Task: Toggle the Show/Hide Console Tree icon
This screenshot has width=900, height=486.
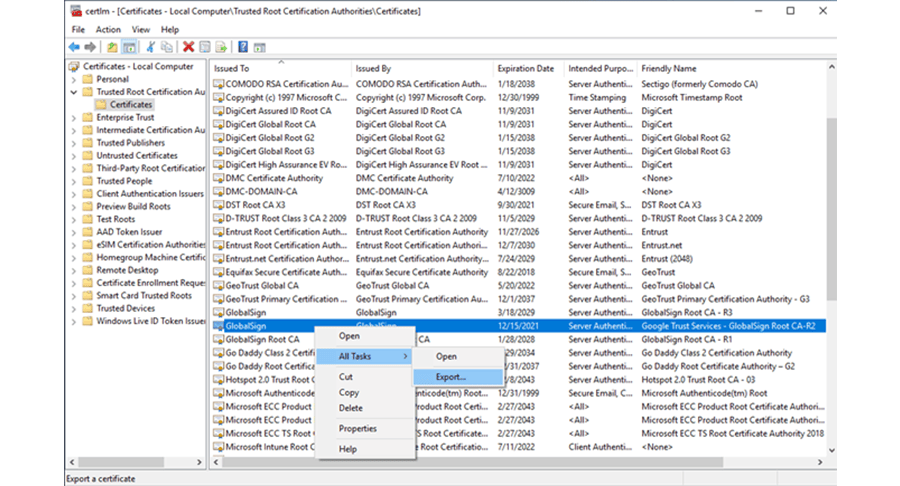Action: tap(130, 47)
